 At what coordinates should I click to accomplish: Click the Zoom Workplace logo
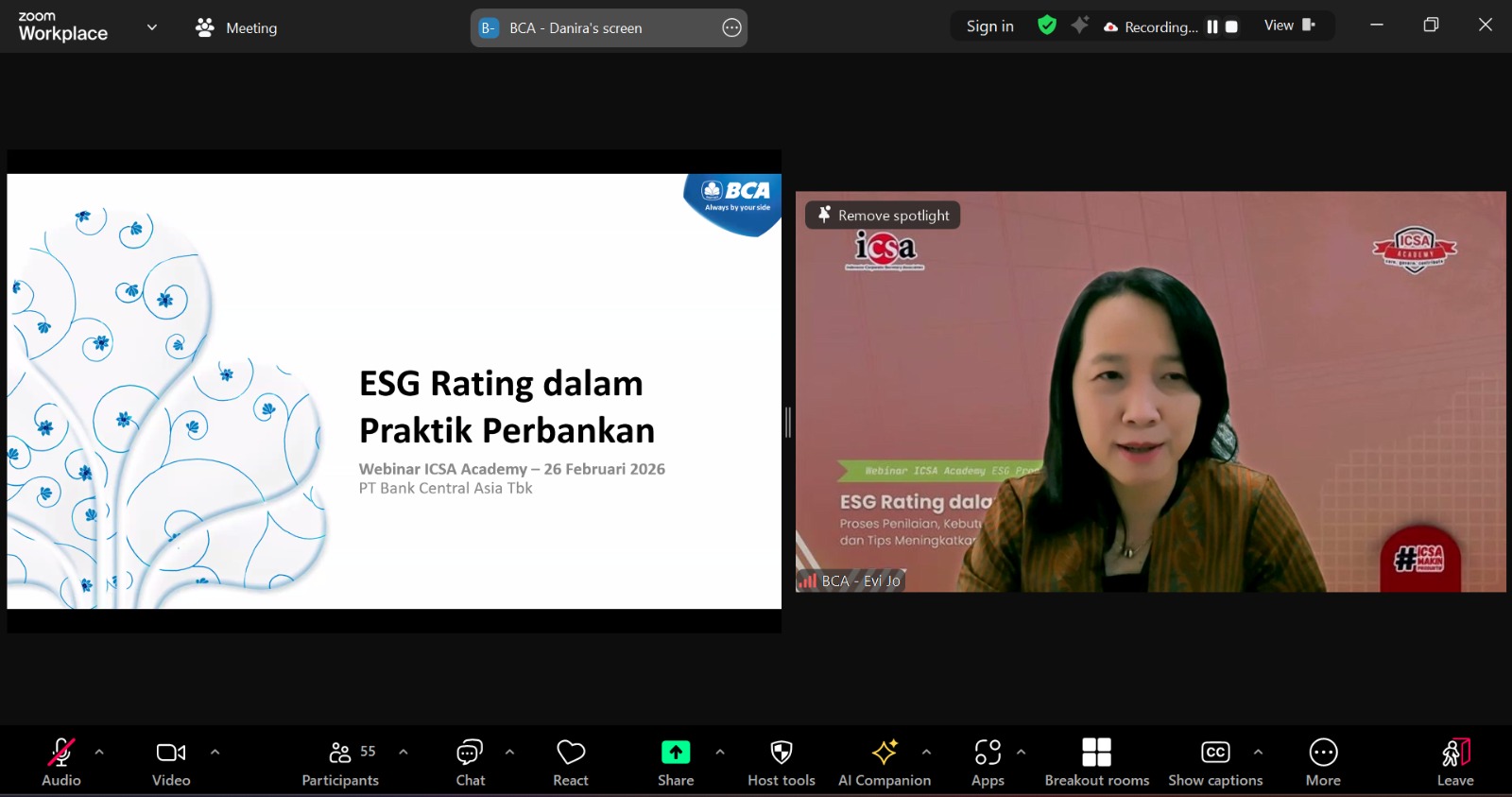(62, 26)
